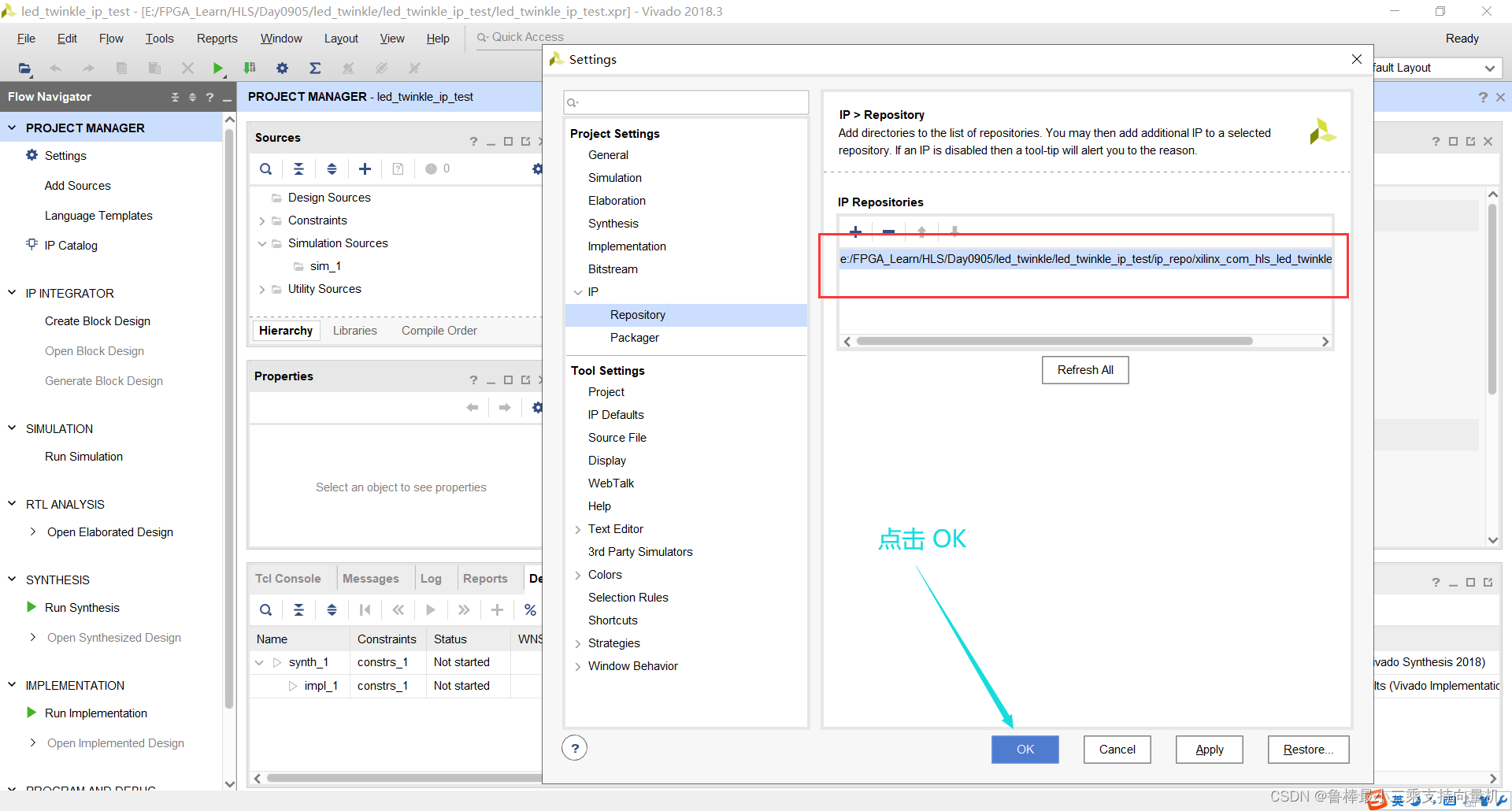Open the layout dropdown at top right
The height and width of the screenshot is (811, 1512).
(x=1489, y=69)
